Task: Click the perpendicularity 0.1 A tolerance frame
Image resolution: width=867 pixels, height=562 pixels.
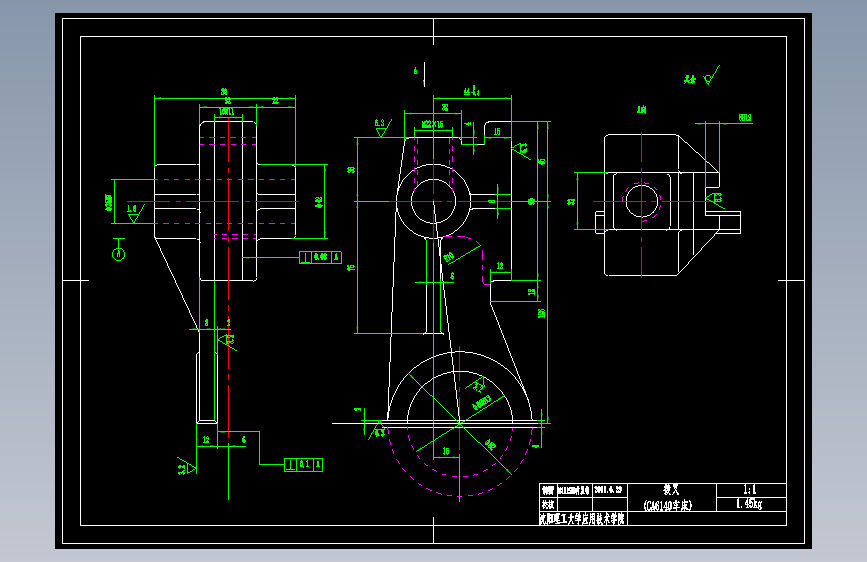Action: (x=303, y=465)
